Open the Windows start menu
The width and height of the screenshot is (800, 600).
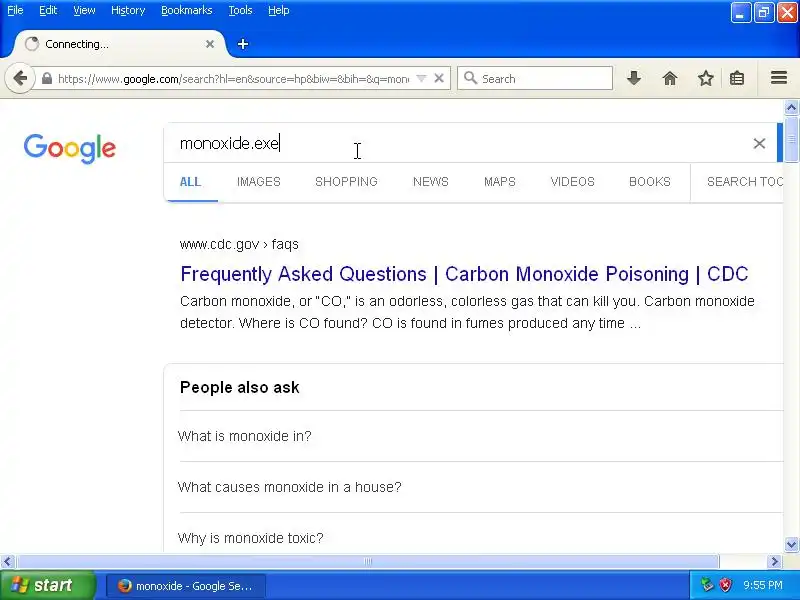tap(47, 585)
